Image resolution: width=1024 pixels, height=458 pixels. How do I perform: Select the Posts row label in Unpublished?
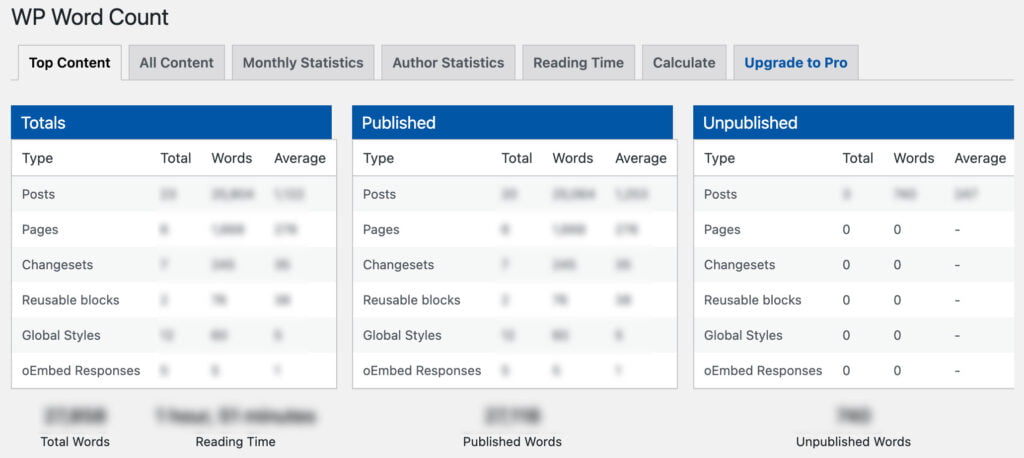pos(720,194)
